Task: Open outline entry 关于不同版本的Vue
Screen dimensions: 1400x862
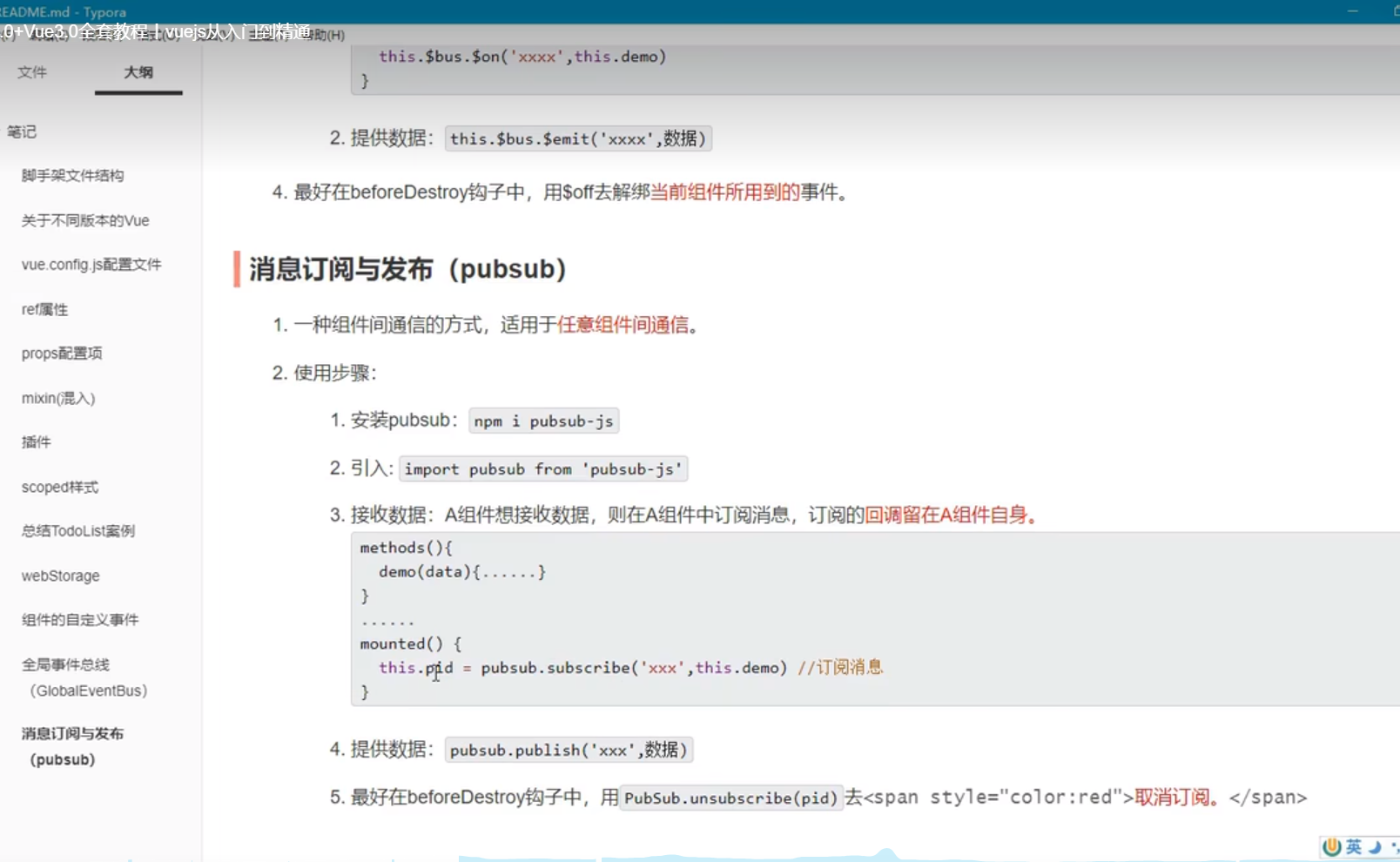Action: pos(85,220)
